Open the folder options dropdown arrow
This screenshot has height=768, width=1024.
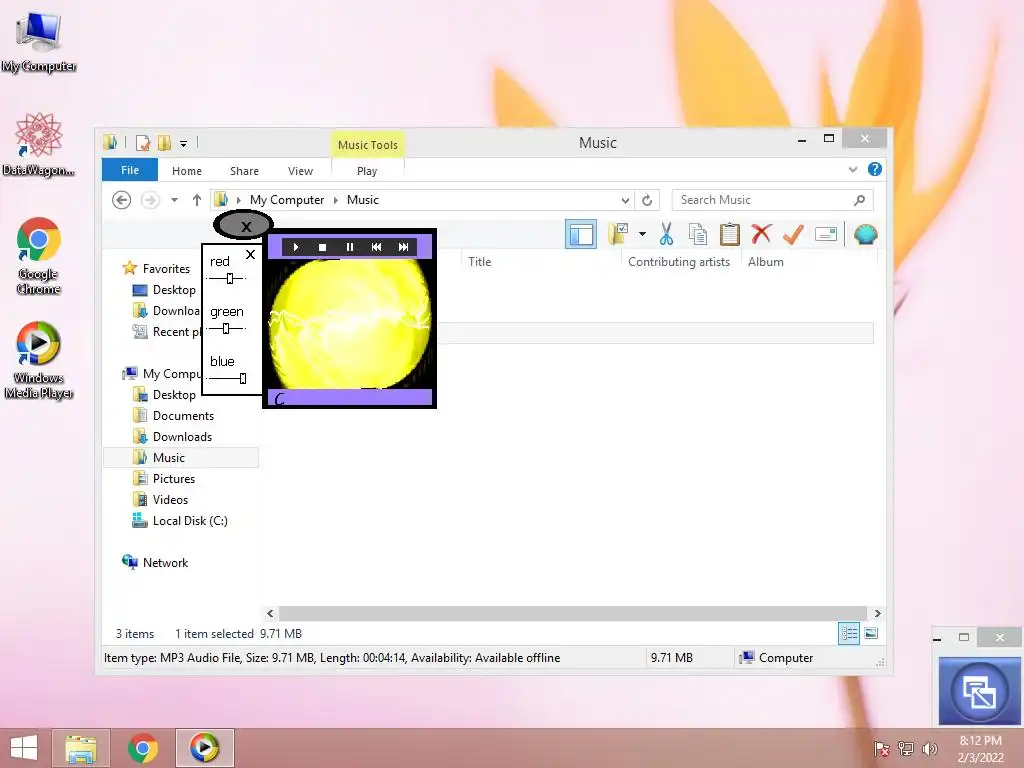coord(643,234)
